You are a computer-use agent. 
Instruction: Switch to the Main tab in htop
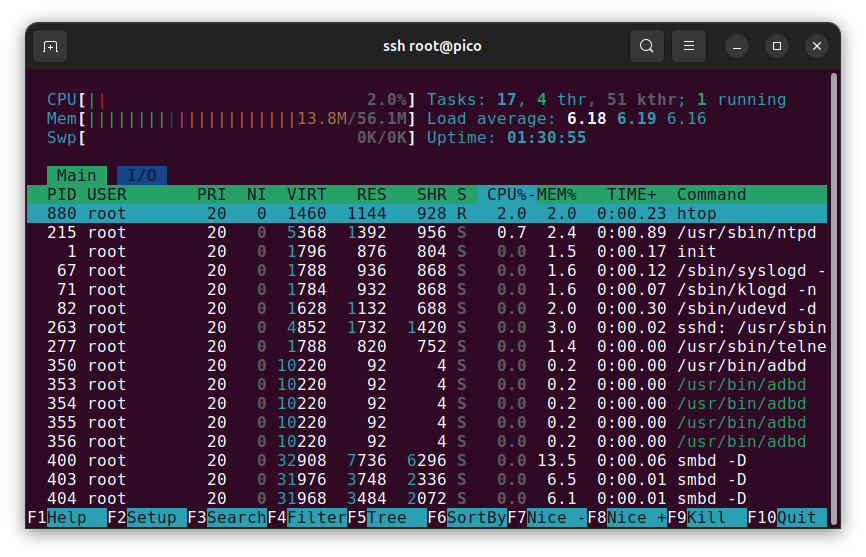pyautogui.click(x=77, y=176)
